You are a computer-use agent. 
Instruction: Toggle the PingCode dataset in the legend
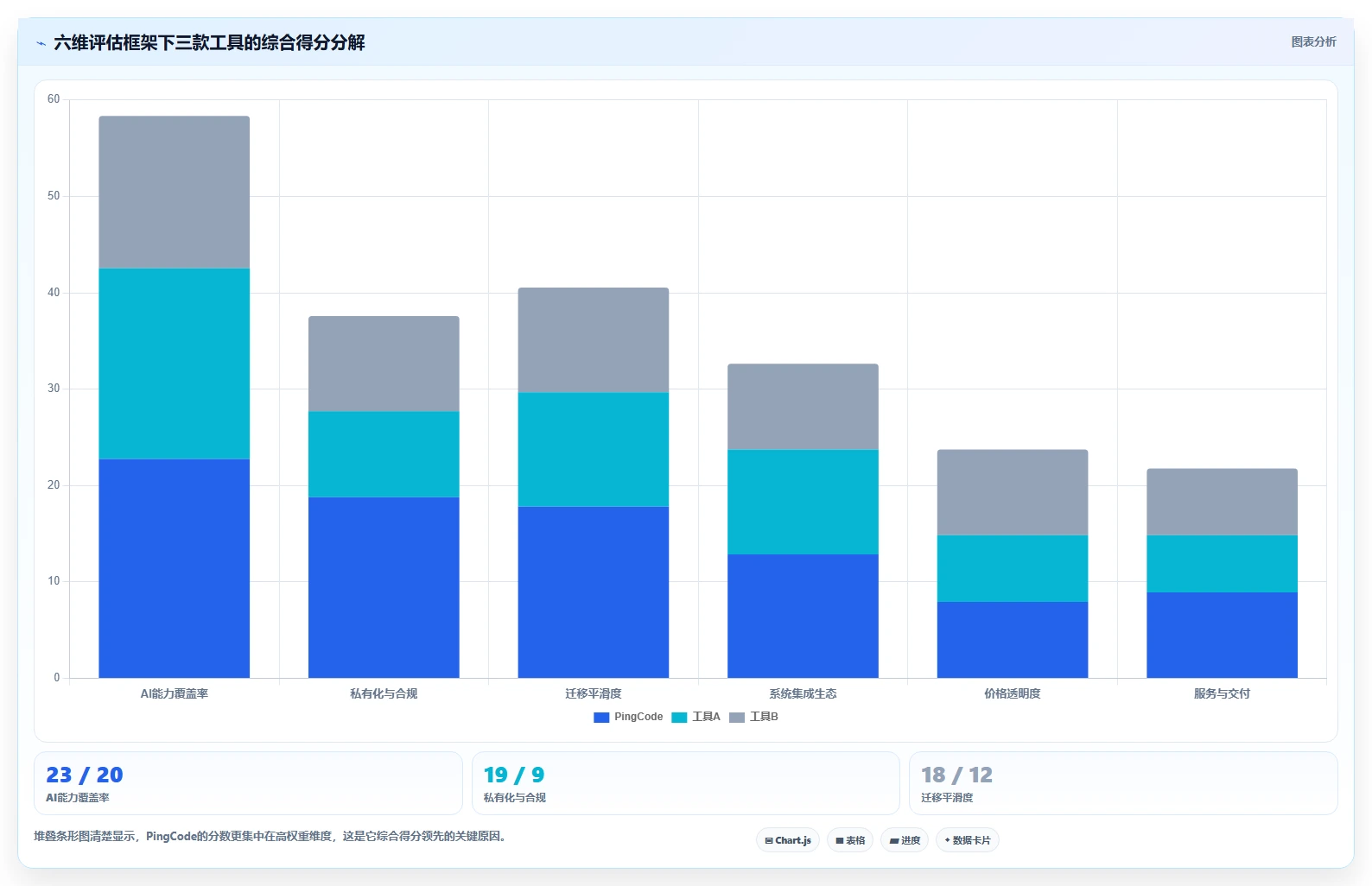628,717
